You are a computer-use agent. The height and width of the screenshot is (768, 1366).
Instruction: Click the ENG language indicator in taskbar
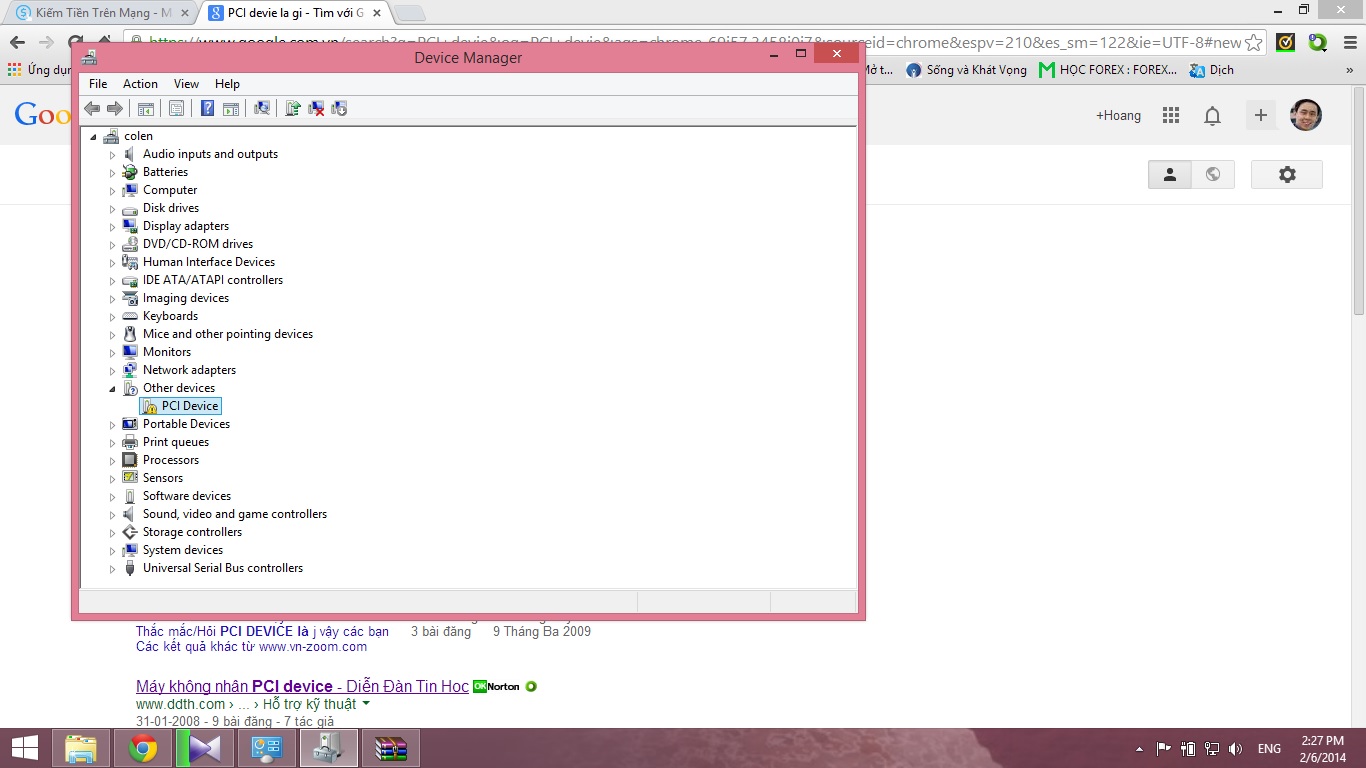click(1269, 749)
